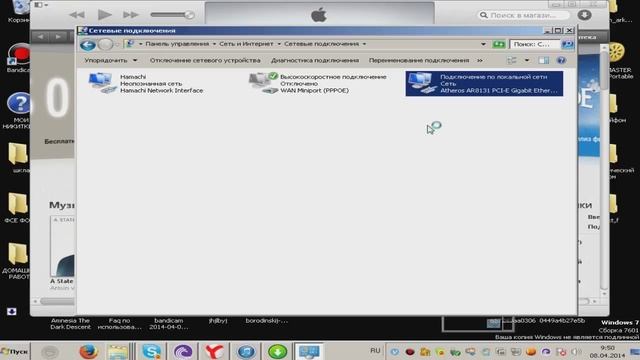Click the Network Connections taskbar button
The image size is (640, 360).
click(309, 351)
